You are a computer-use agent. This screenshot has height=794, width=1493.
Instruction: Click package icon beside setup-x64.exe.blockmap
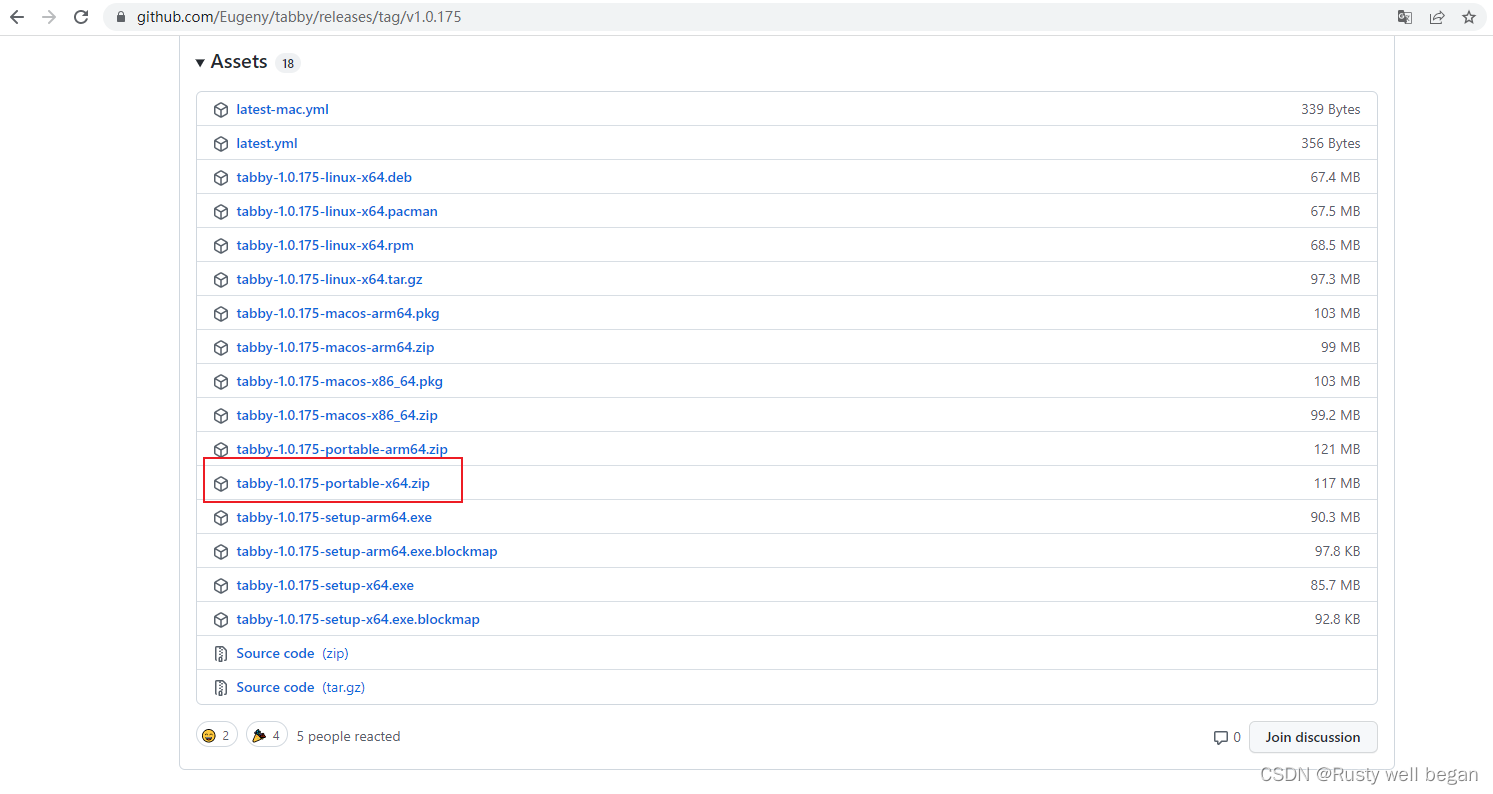[221, 619]
